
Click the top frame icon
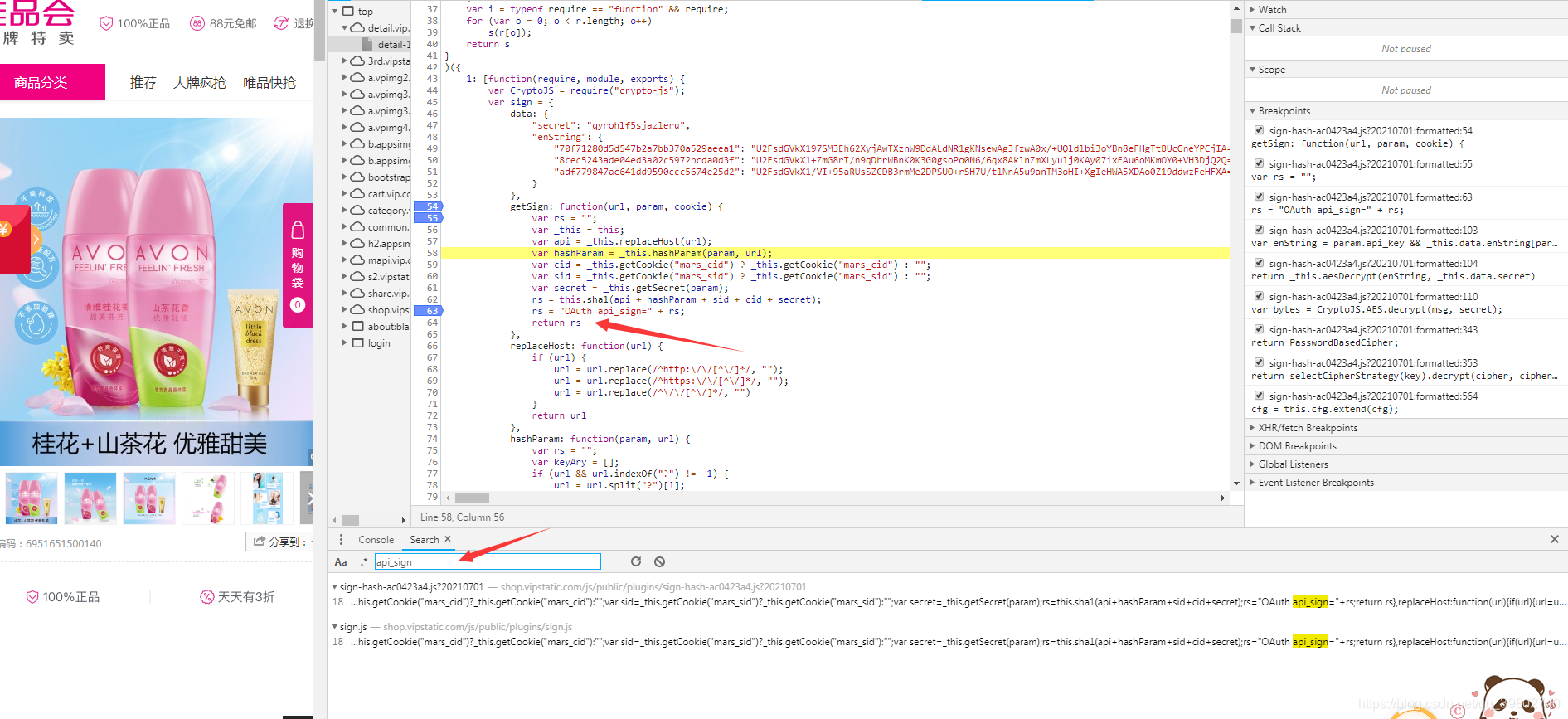[x=348, y=11]
